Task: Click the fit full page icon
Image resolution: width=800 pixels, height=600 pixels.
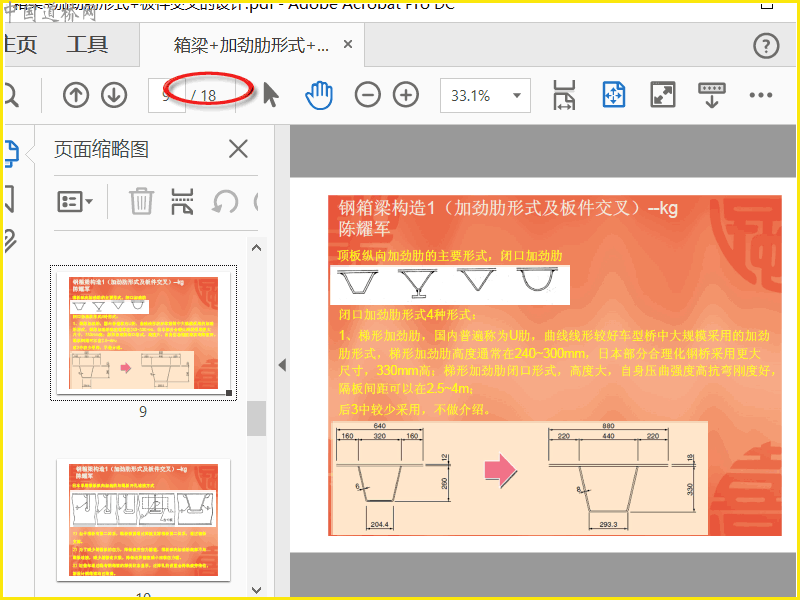Action: coord(613,95)
